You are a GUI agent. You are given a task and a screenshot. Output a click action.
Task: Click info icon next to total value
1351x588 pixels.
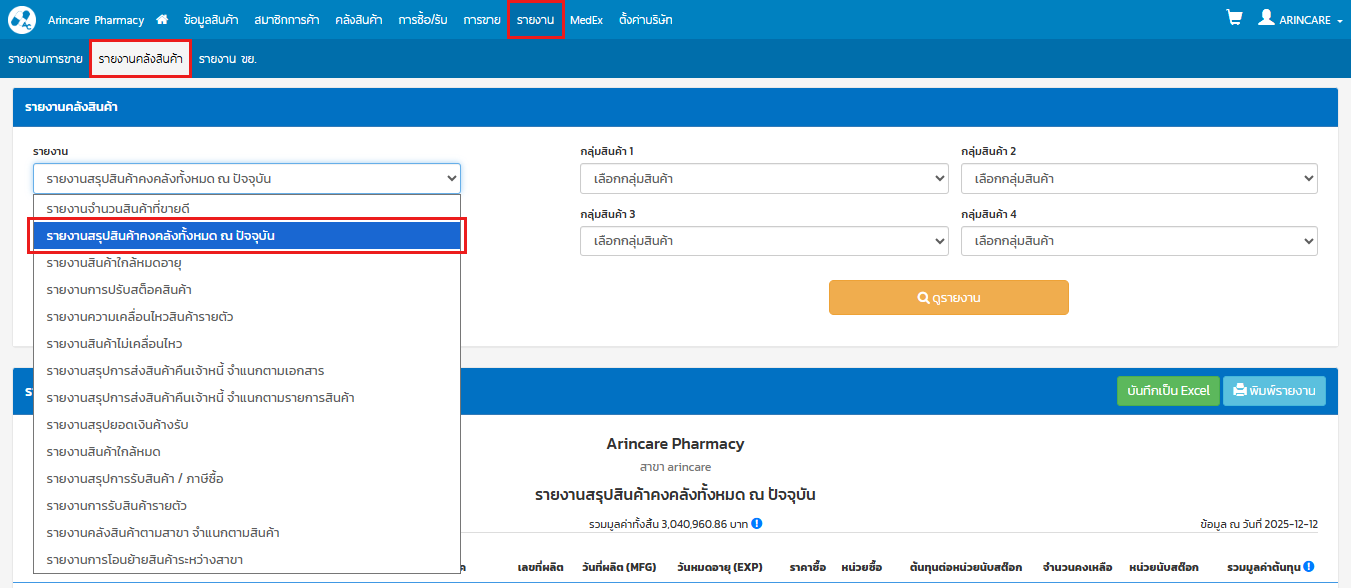757,523
